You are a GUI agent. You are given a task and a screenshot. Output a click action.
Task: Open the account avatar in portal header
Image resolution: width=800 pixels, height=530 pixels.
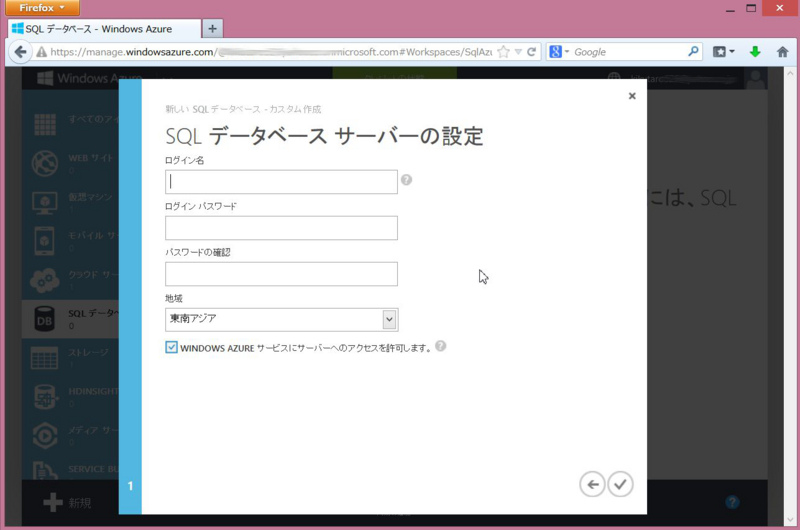[756, 78]
